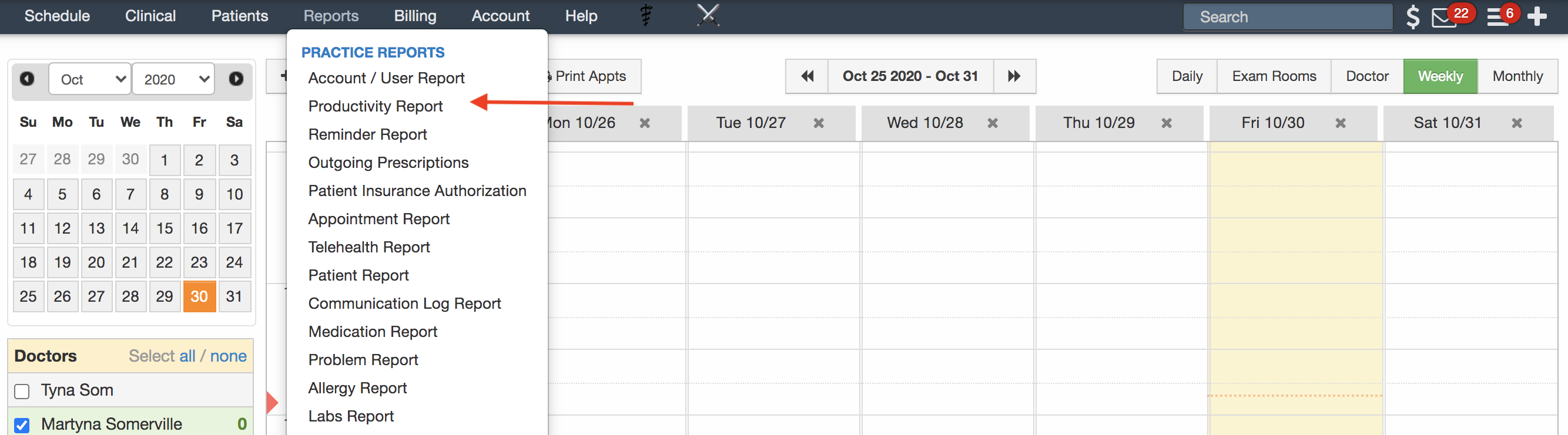The width and height of the screenshot is (1568, 435).
Task: Choose Appointment Report
Action: tap(378, 218)
